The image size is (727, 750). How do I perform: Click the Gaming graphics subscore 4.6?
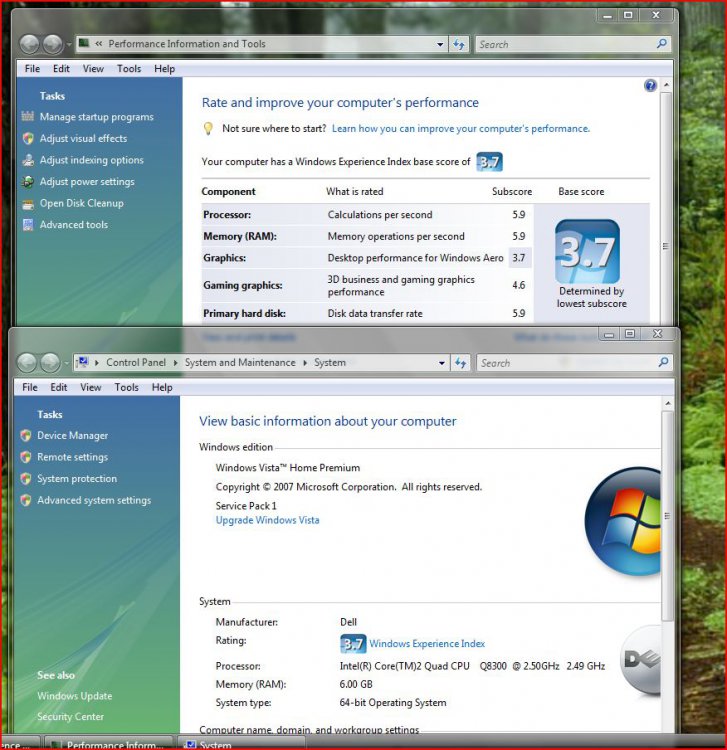pos(518,285)
